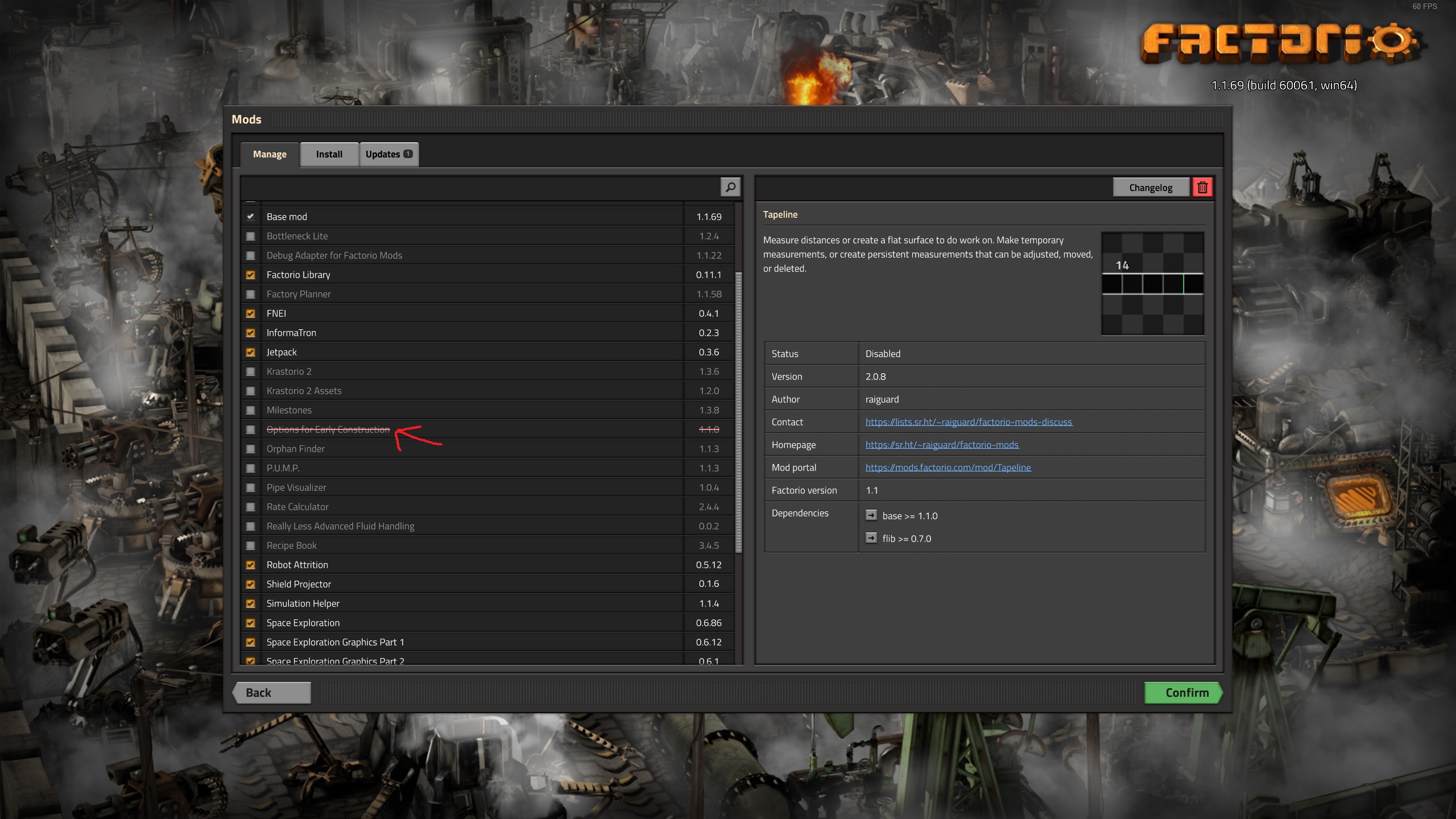Click the Simulation Helper mod name
This screenshot has width=1456, height=819.
(303, 603)
